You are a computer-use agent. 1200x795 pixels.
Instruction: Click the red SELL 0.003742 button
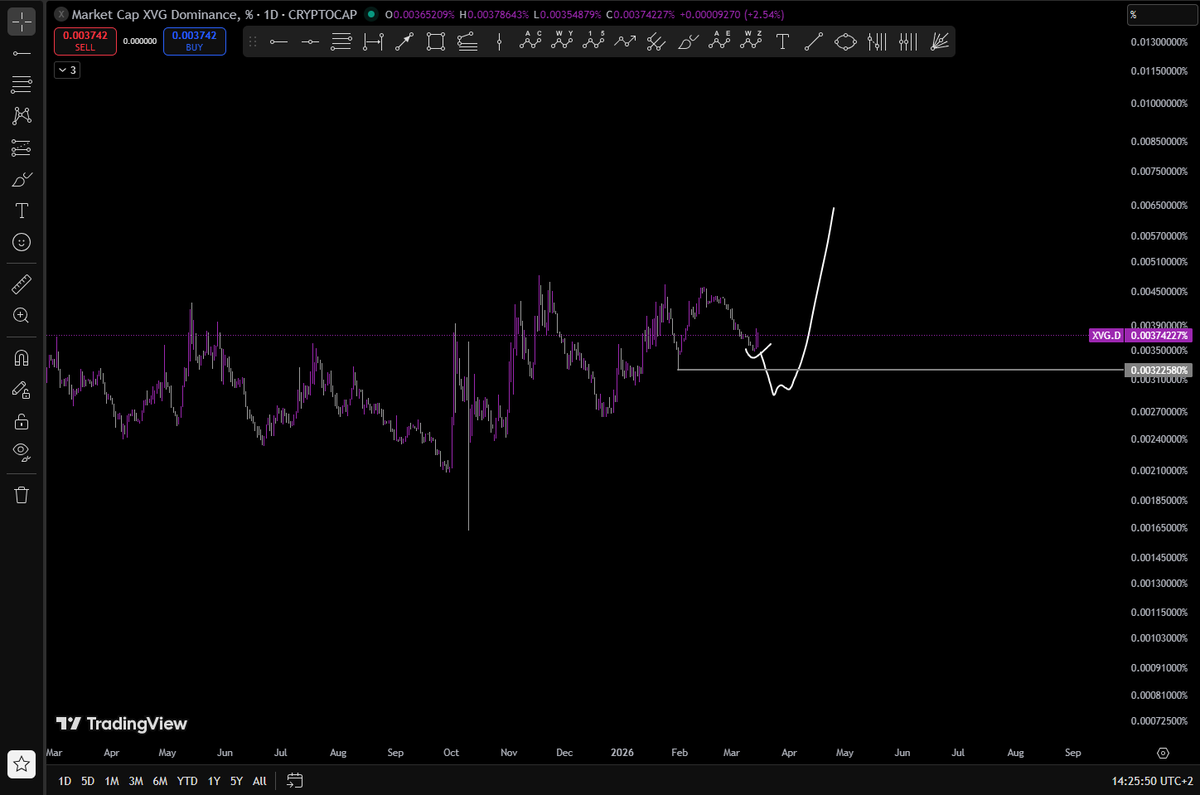(85, 41)
